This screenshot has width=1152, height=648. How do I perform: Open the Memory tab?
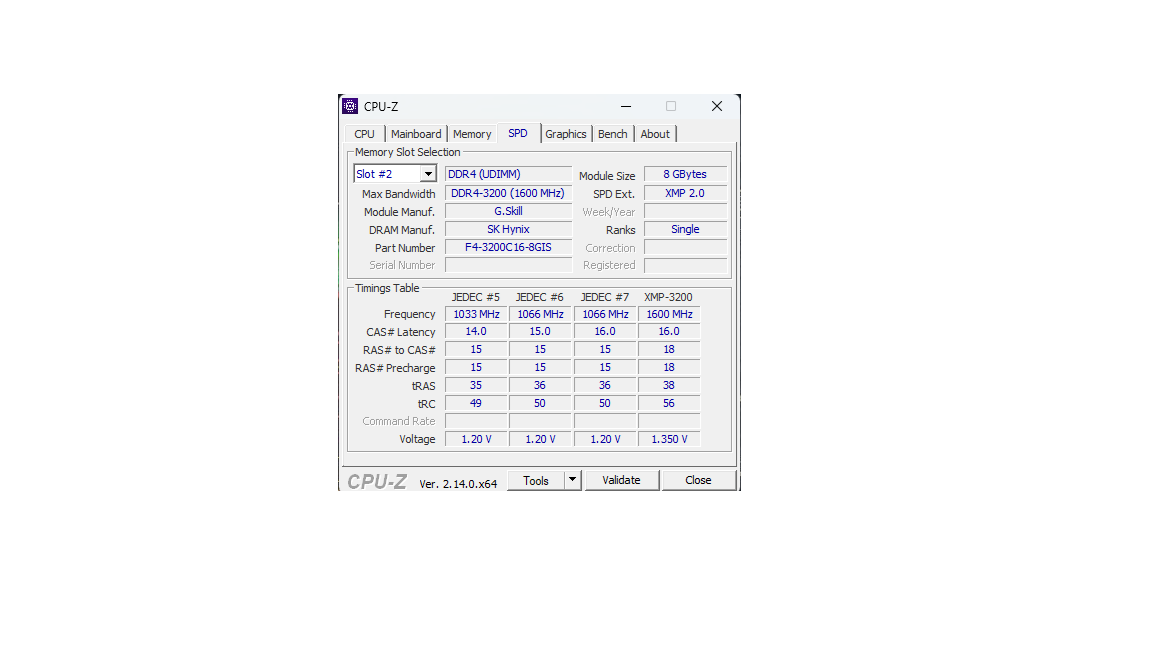coord(472,134)
